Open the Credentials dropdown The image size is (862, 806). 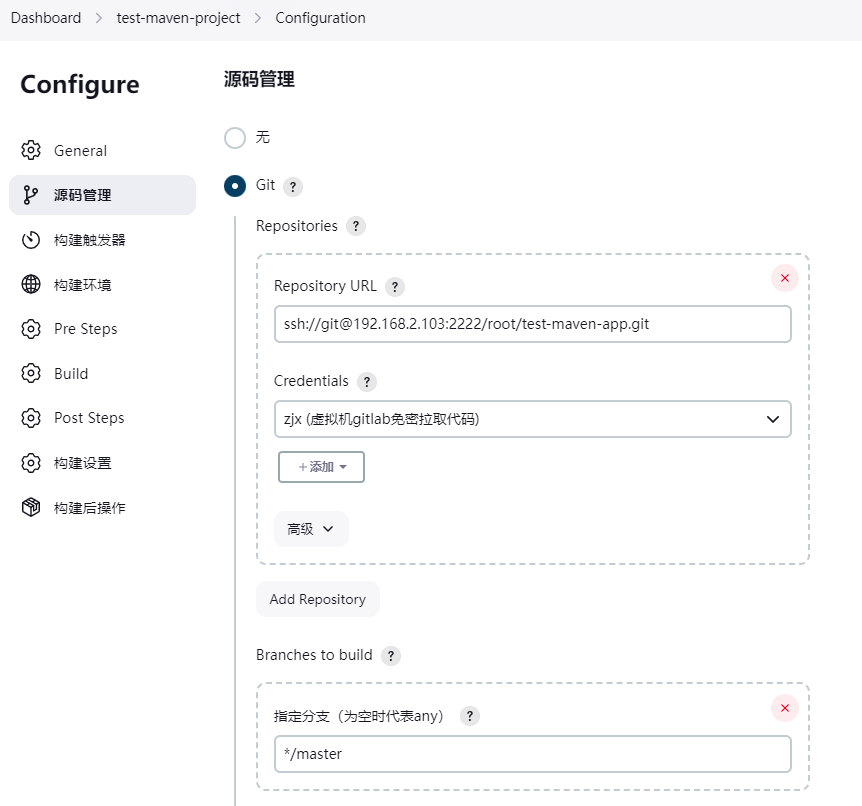[532, 419]
